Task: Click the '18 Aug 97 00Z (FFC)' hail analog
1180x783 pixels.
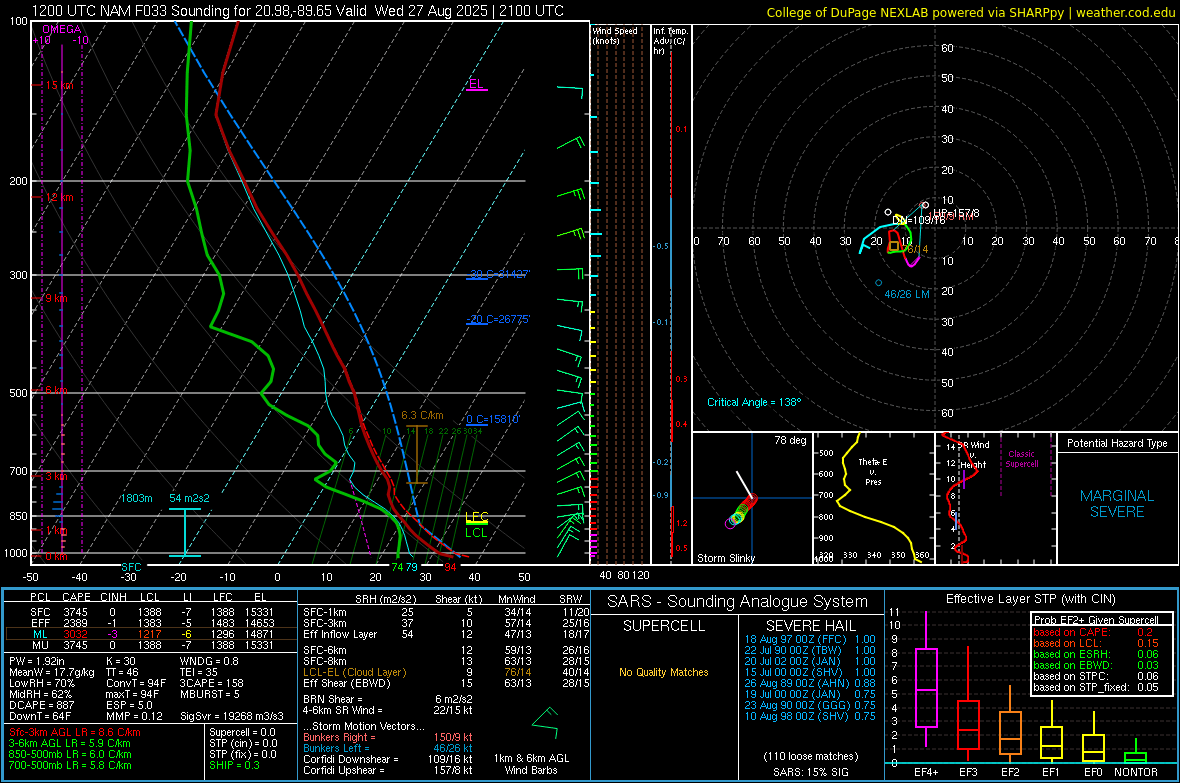Action: (810, 639)
